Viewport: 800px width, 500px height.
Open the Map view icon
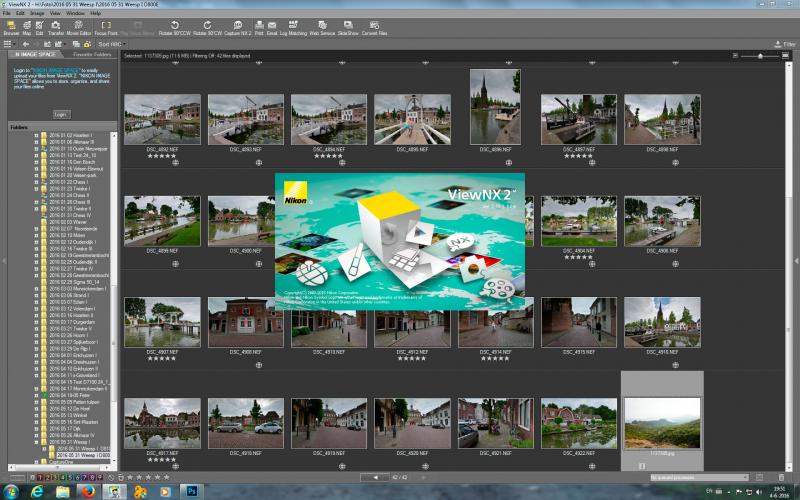[x=27, y=28]
